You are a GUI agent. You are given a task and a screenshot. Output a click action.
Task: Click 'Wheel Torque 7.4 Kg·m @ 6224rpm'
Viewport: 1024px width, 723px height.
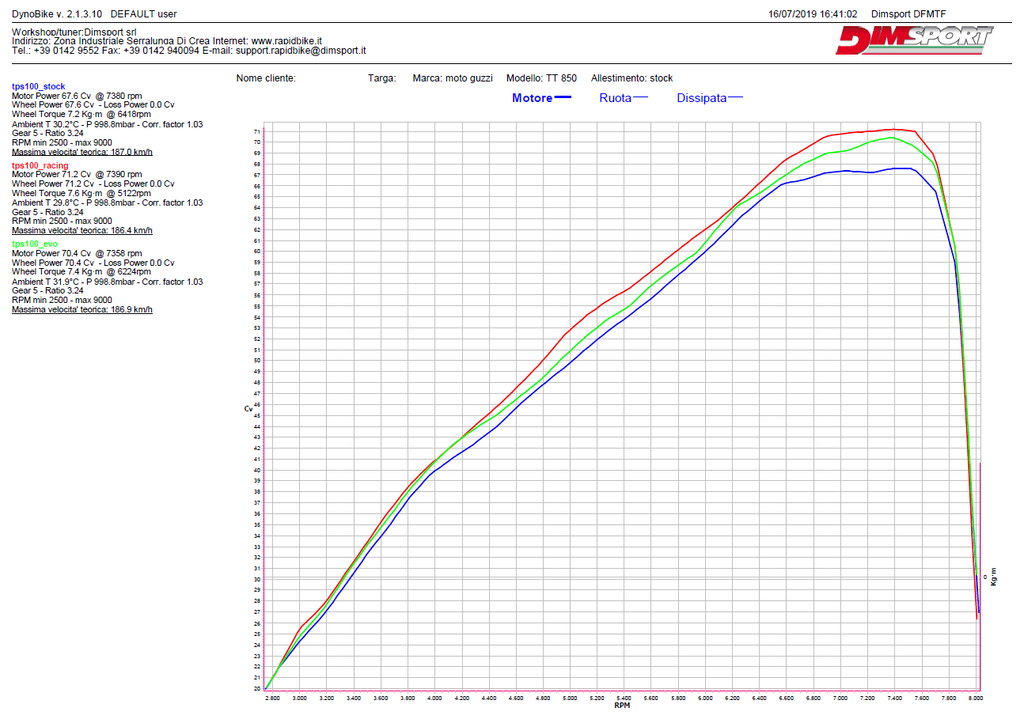(81, 272)
